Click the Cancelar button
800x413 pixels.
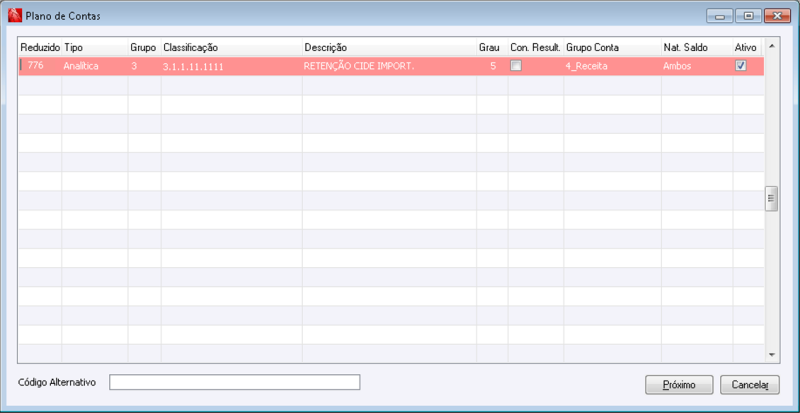click(x=749, y=384)
